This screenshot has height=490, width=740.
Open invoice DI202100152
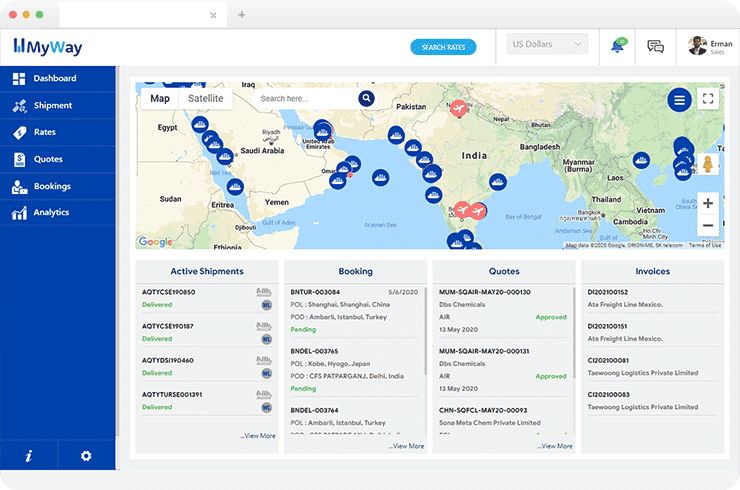tap(607, 292)
